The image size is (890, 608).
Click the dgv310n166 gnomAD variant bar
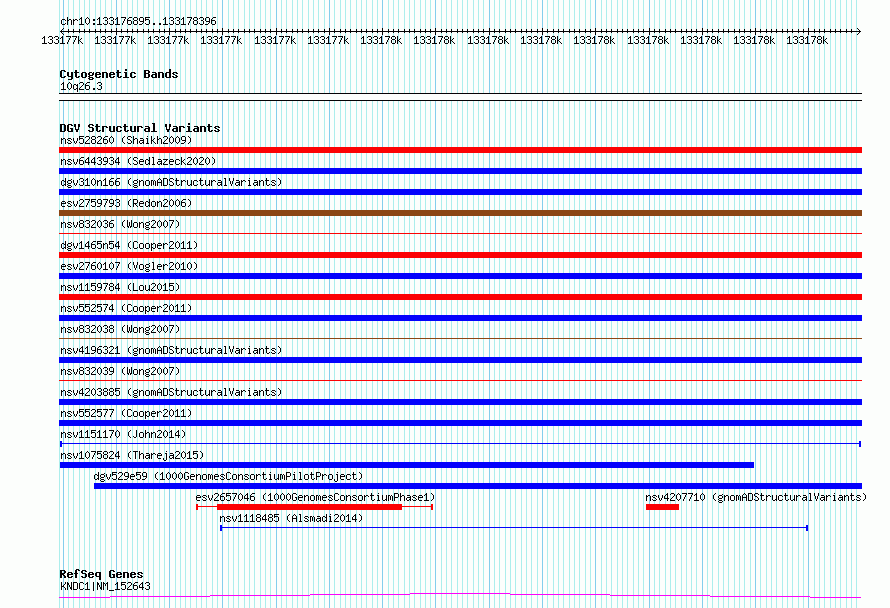point(460,192)
